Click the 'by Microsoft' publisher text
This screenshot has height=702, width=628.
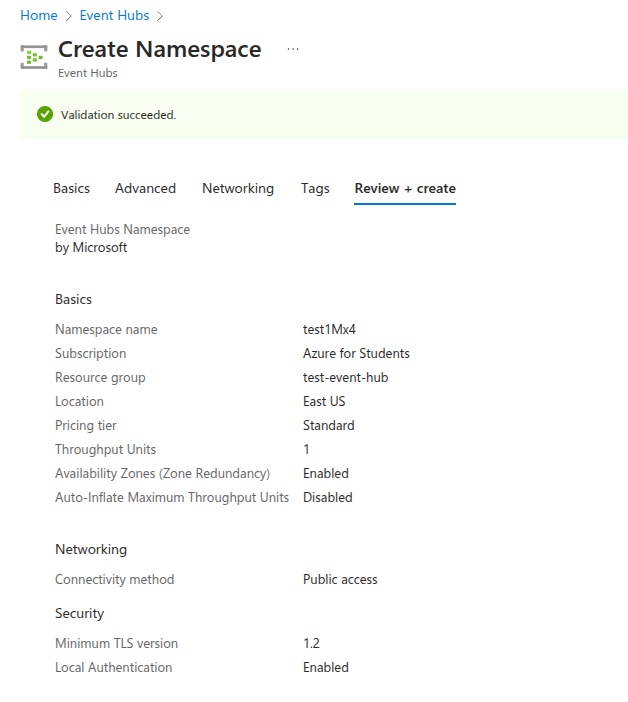click(x=91, y=248)
